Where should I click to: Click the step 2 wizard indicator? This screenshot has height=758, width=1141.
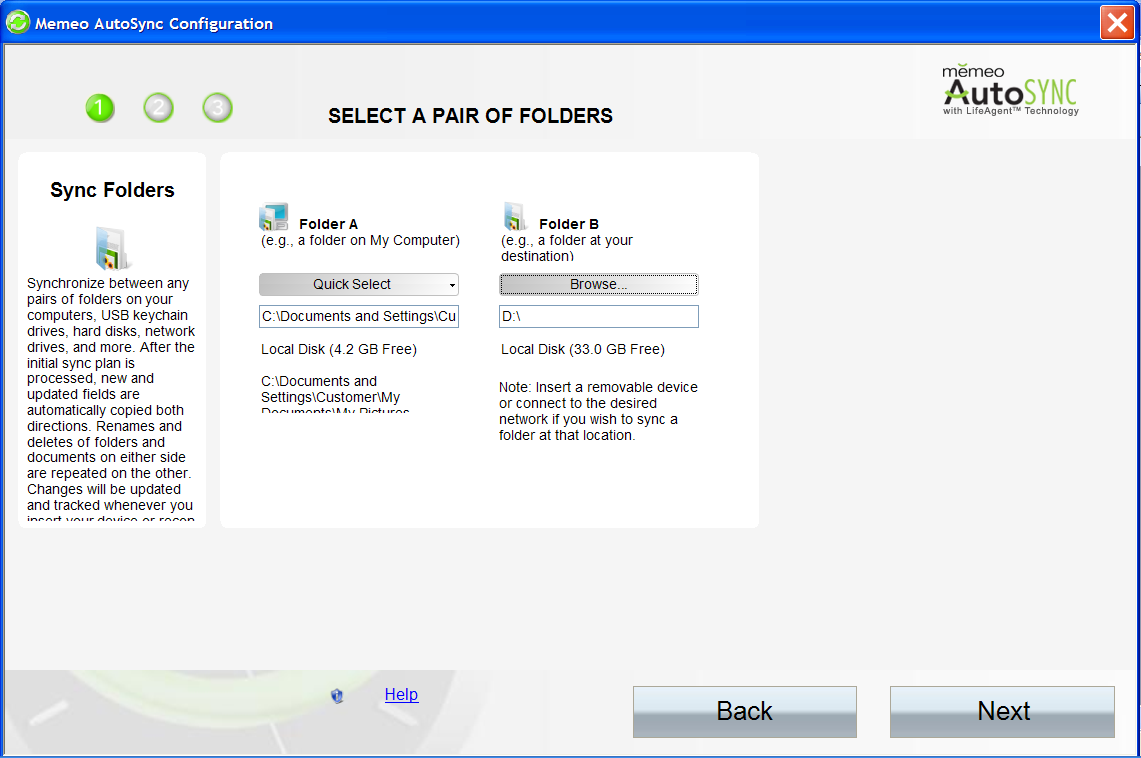pyautogui.click(x=159, y=108)
